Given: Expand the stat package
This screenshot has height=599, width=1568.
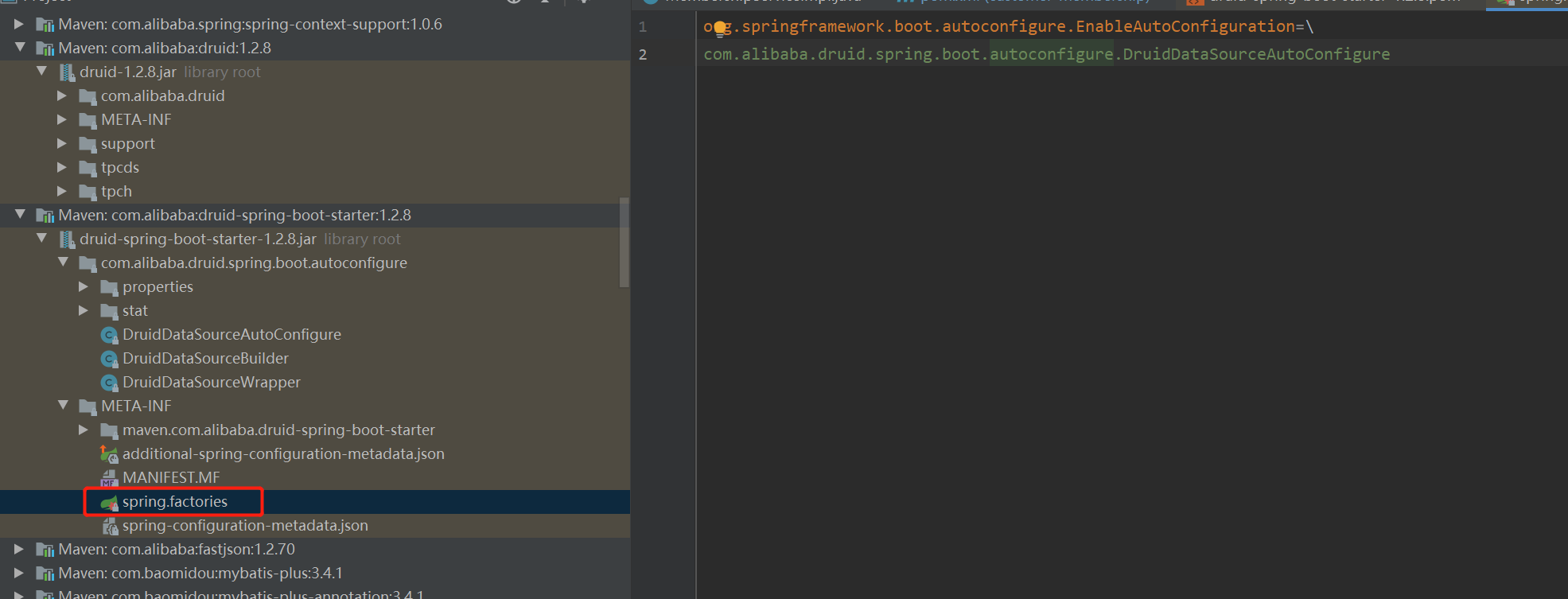Looking at the screenshot, I should (83, 311).
